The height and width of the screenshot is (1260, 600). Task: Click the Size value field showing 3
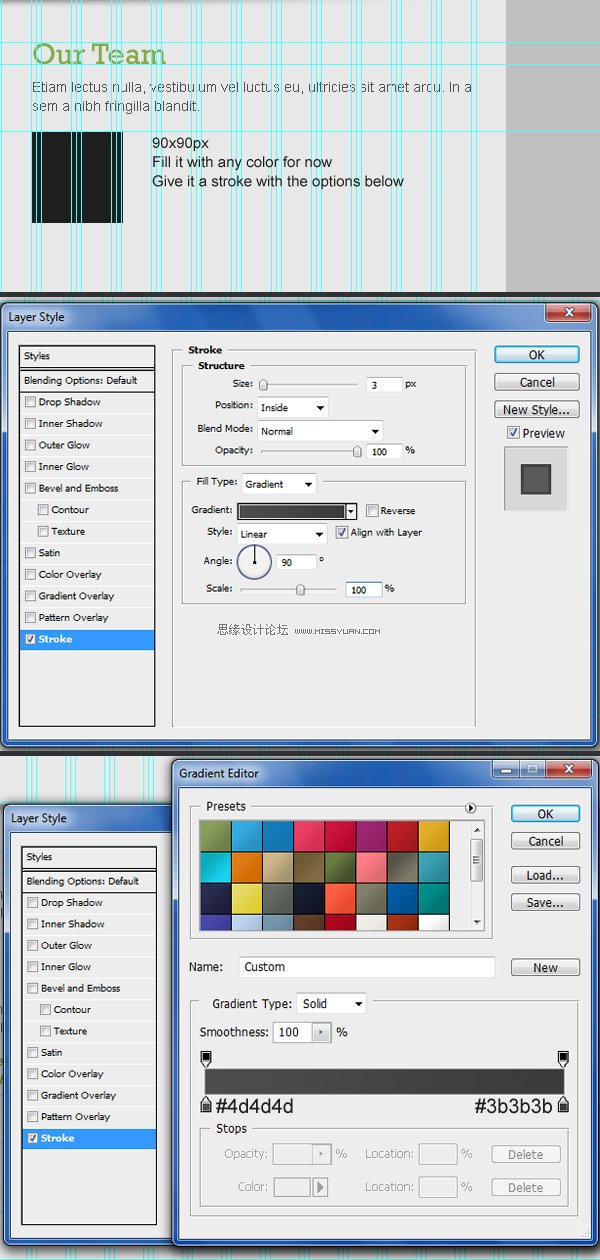click(x=384, y=384)
